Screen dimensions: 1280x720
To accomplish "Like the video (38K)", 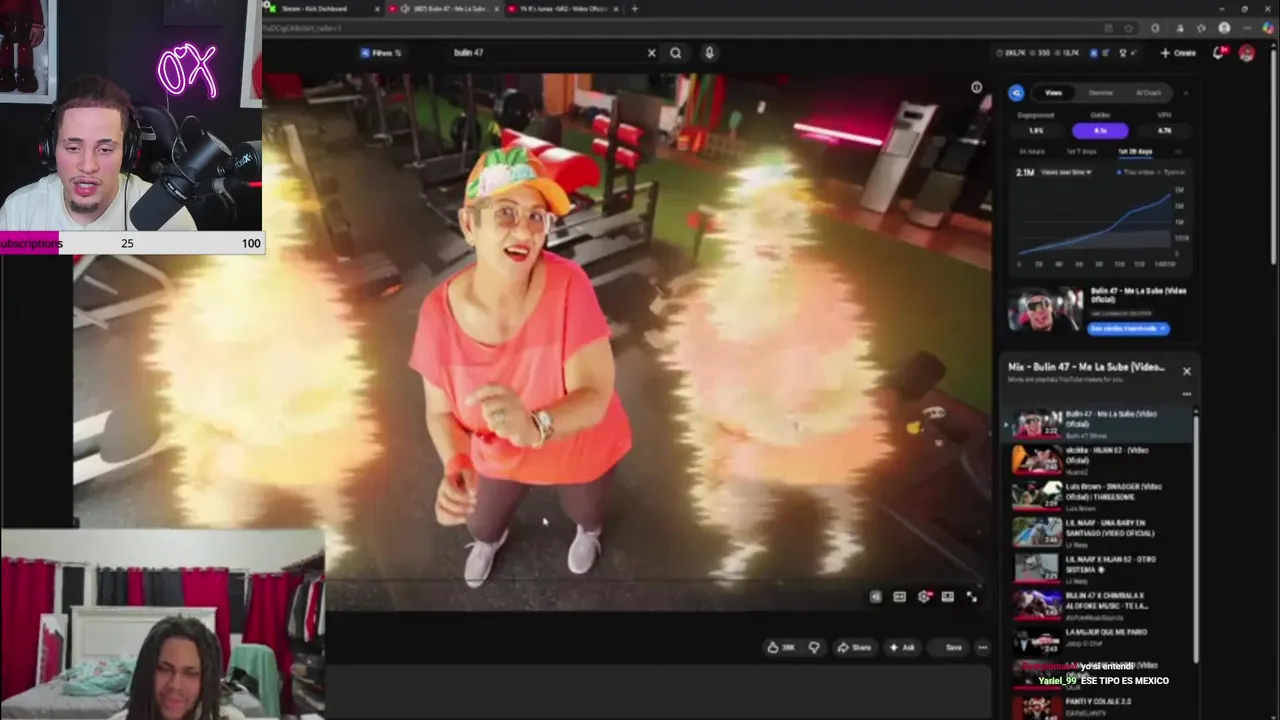I will coord(781,648).
